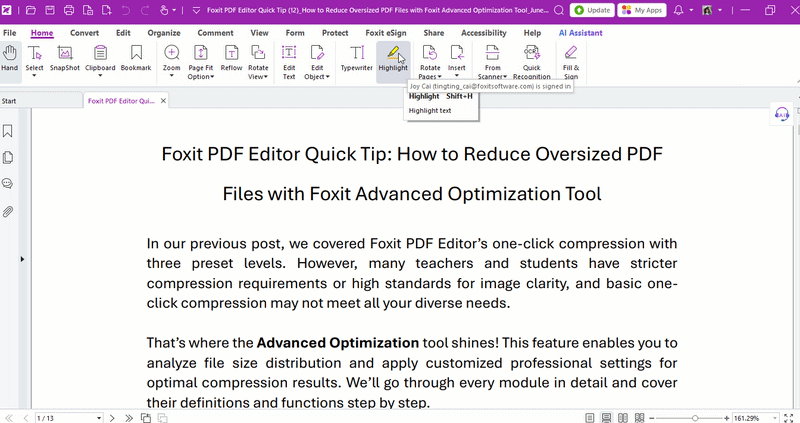Screen dimensions: 800x423
Task: Open the notifications bell
Action: point(679,10)
